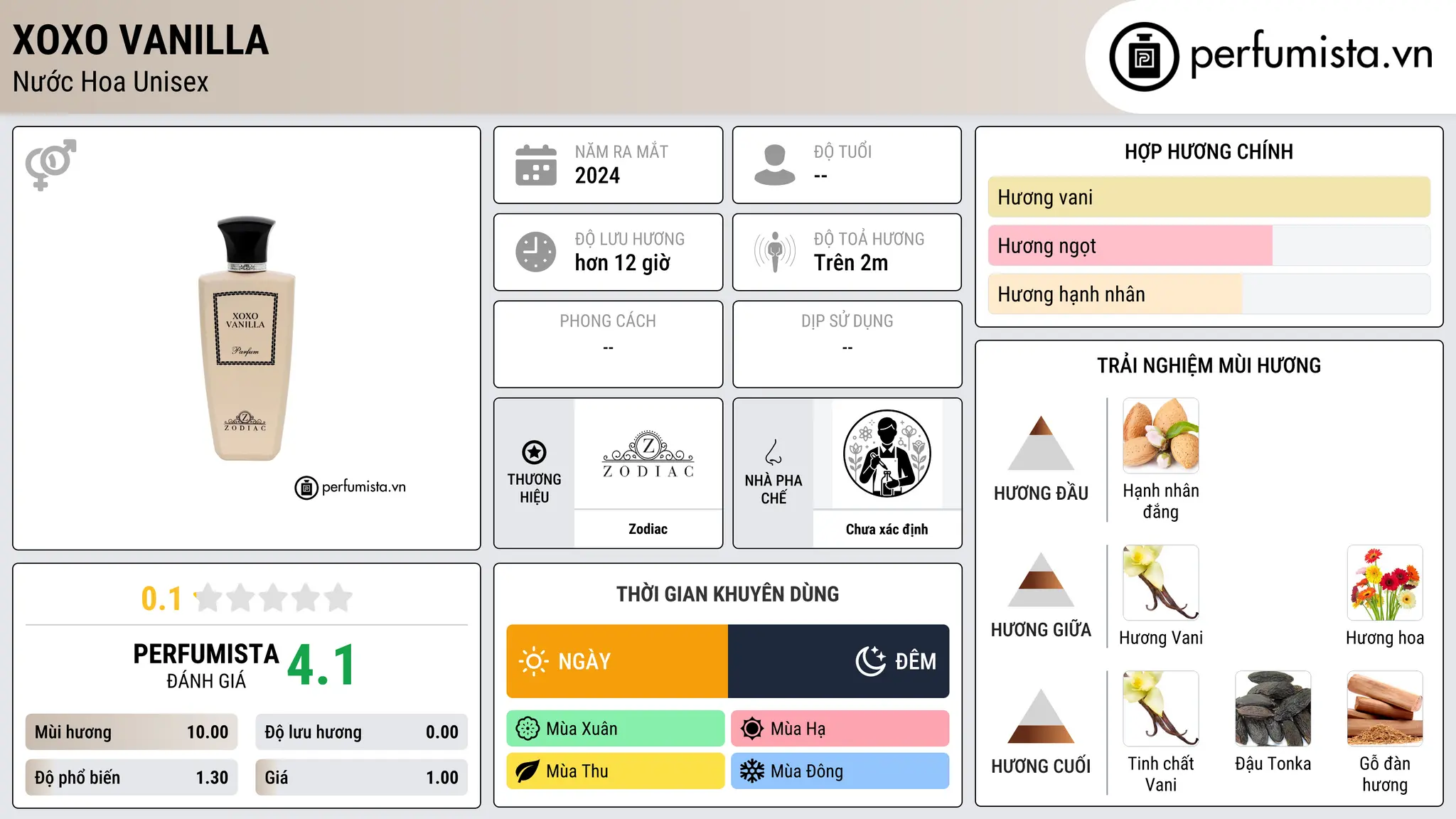Click the Thời gian khuyên dùng heading
This screenshot has width=1456, height=819.
[x=728, y=594]
